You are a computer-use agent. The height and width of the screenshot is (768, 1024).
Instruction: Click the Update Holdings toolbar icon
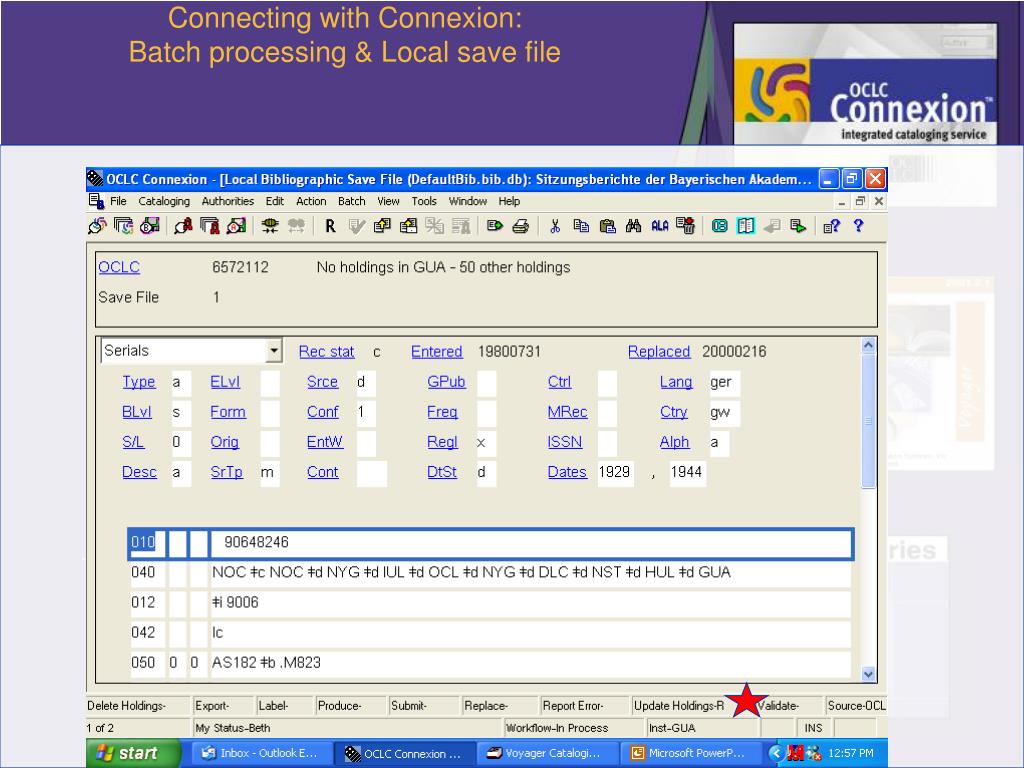tap(382, 226)
